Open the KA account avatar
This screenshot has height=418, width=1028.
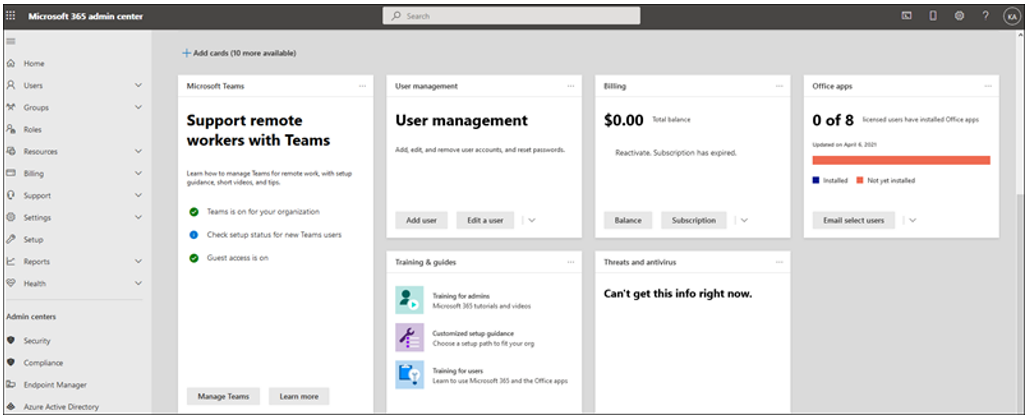tap(1012, 16)
